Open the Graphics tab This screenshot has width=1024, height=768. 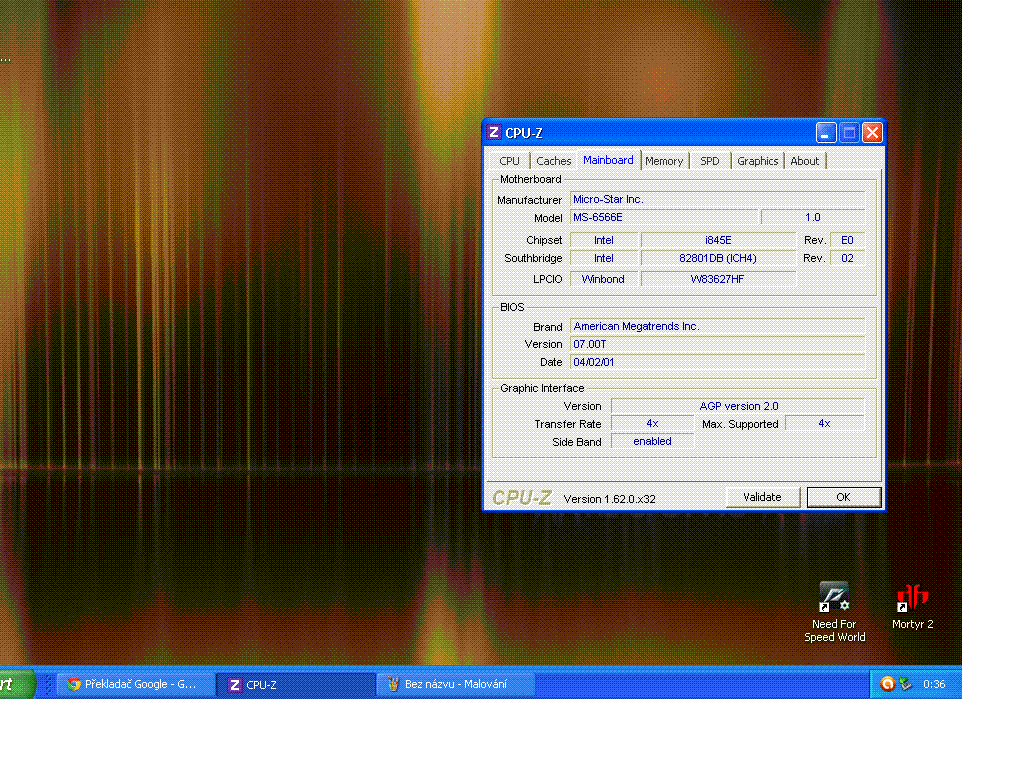tap(758, 161)
